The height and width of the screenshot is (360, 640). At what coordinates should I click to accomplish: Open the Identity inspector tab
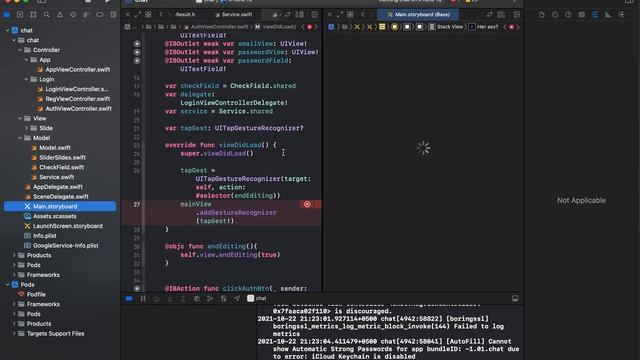(582, 15)
